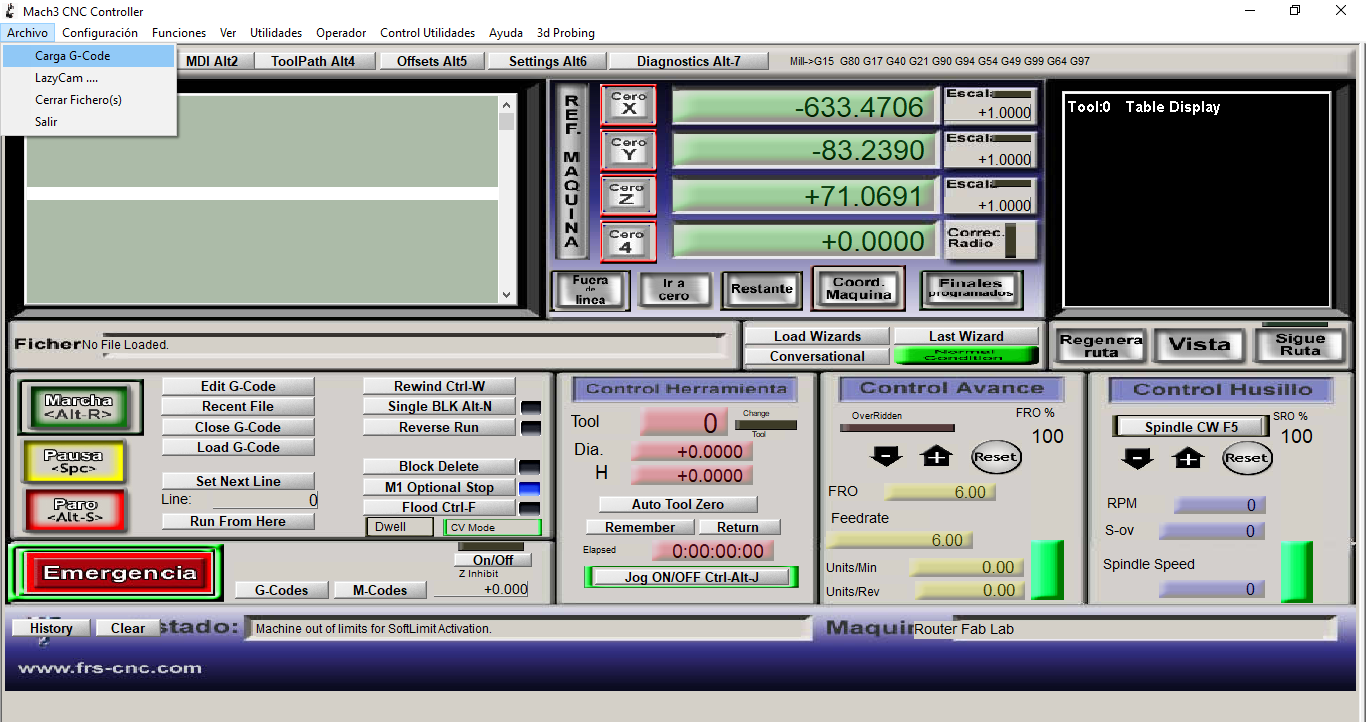Toggle Jog ON/OFF Ctrl-Alt-J
Image resolution: width=1366 pixels, height=722 pixels.
pos(692,577)
